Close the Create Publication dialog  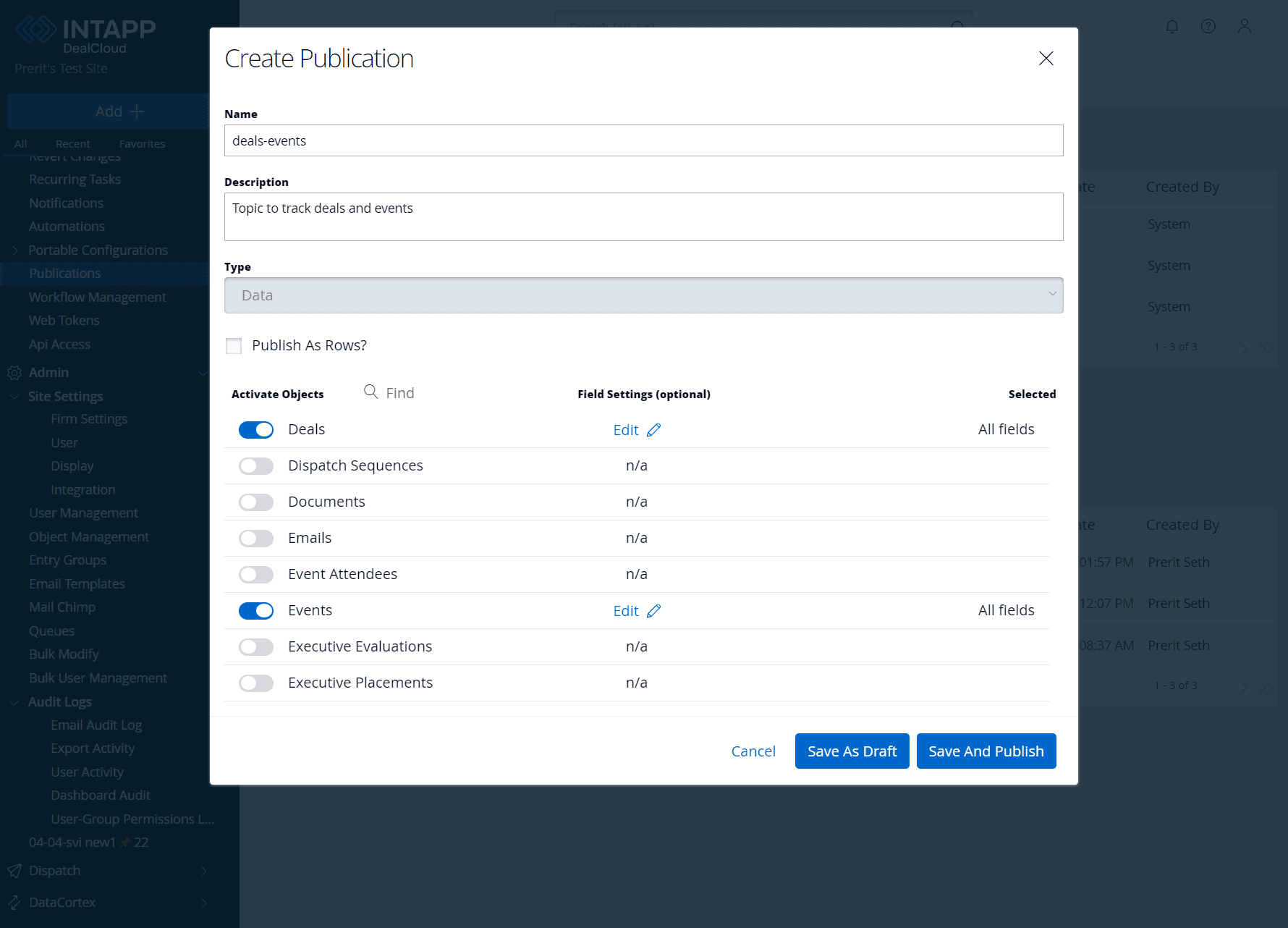1046,59
